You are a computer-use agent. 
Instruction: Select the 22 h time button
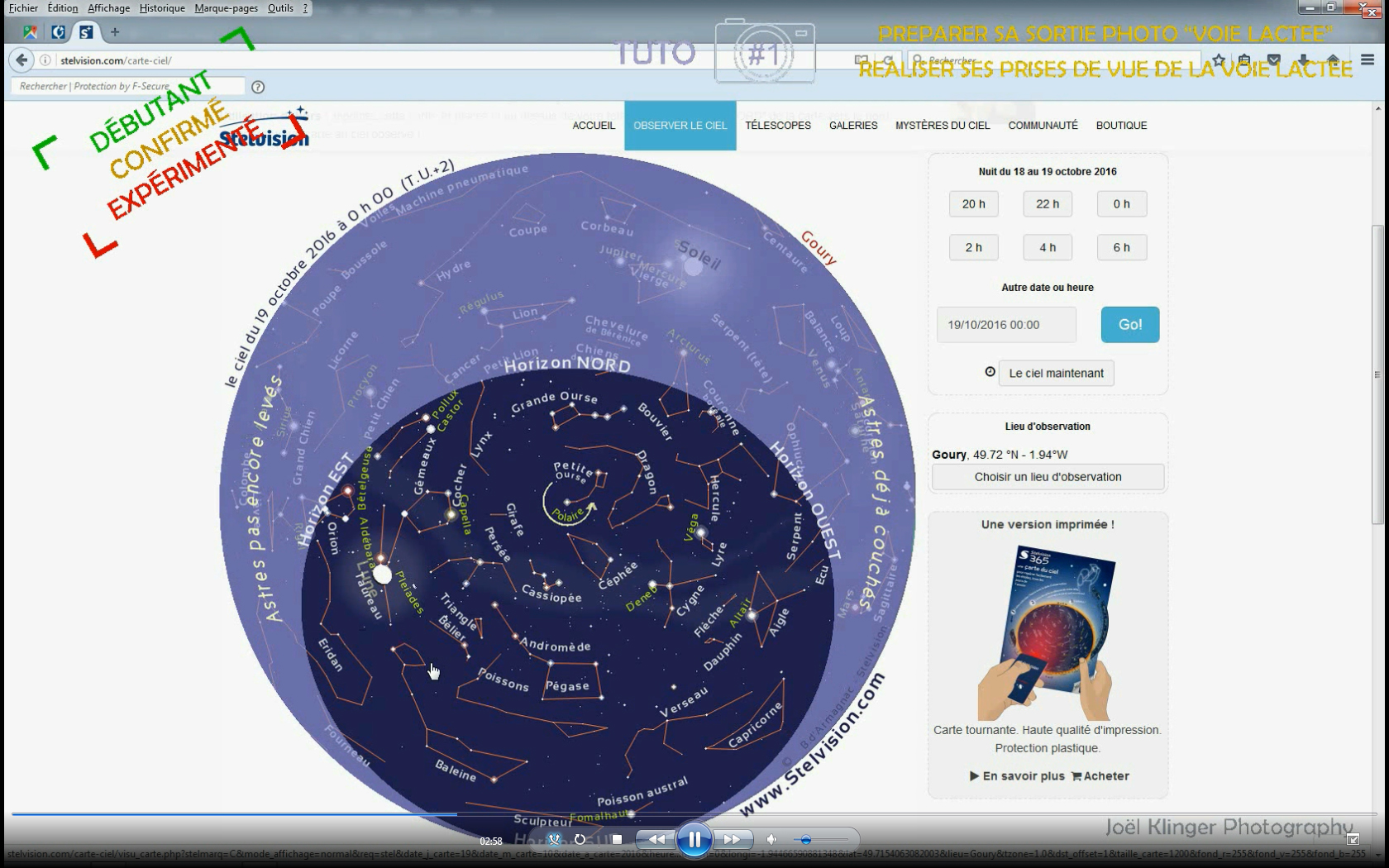click(1048, 204)
